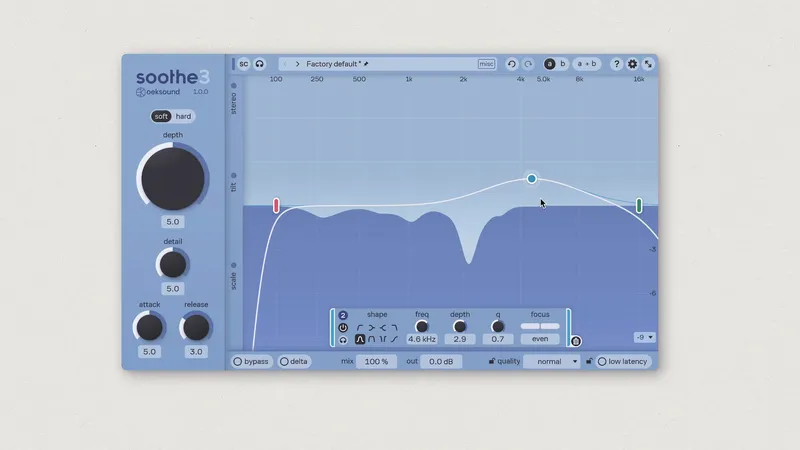
Task: Click the redo arrow icon
Action: 528,64
